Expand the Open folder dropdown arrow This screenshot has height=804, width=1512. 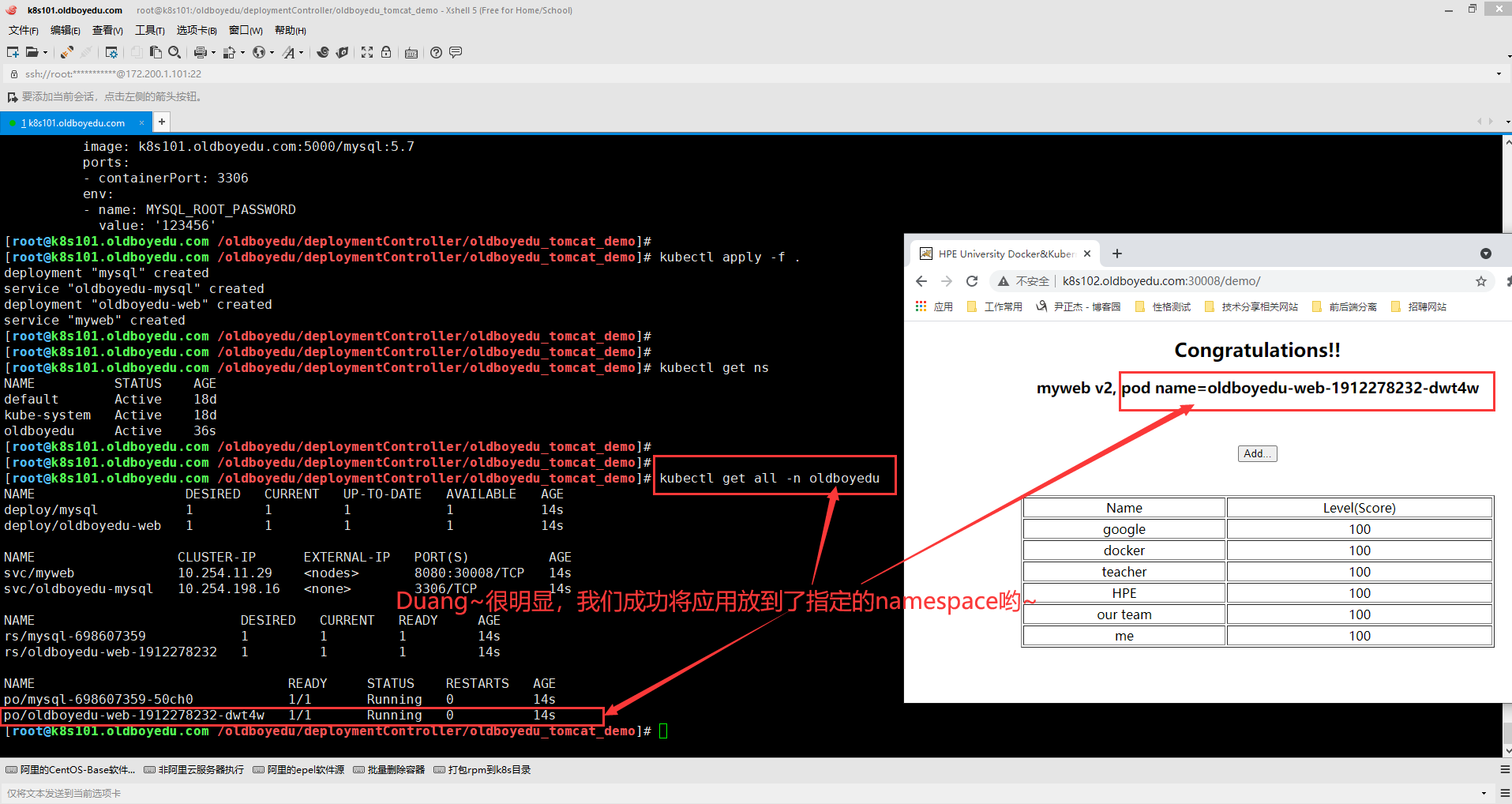point(46,53)
